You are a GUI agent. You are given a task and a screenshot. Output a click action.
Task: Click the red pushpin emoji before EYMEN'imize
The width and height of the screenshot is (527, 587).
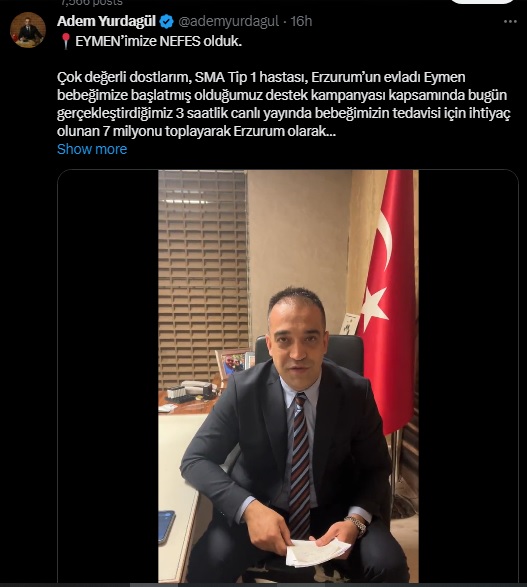66,41
